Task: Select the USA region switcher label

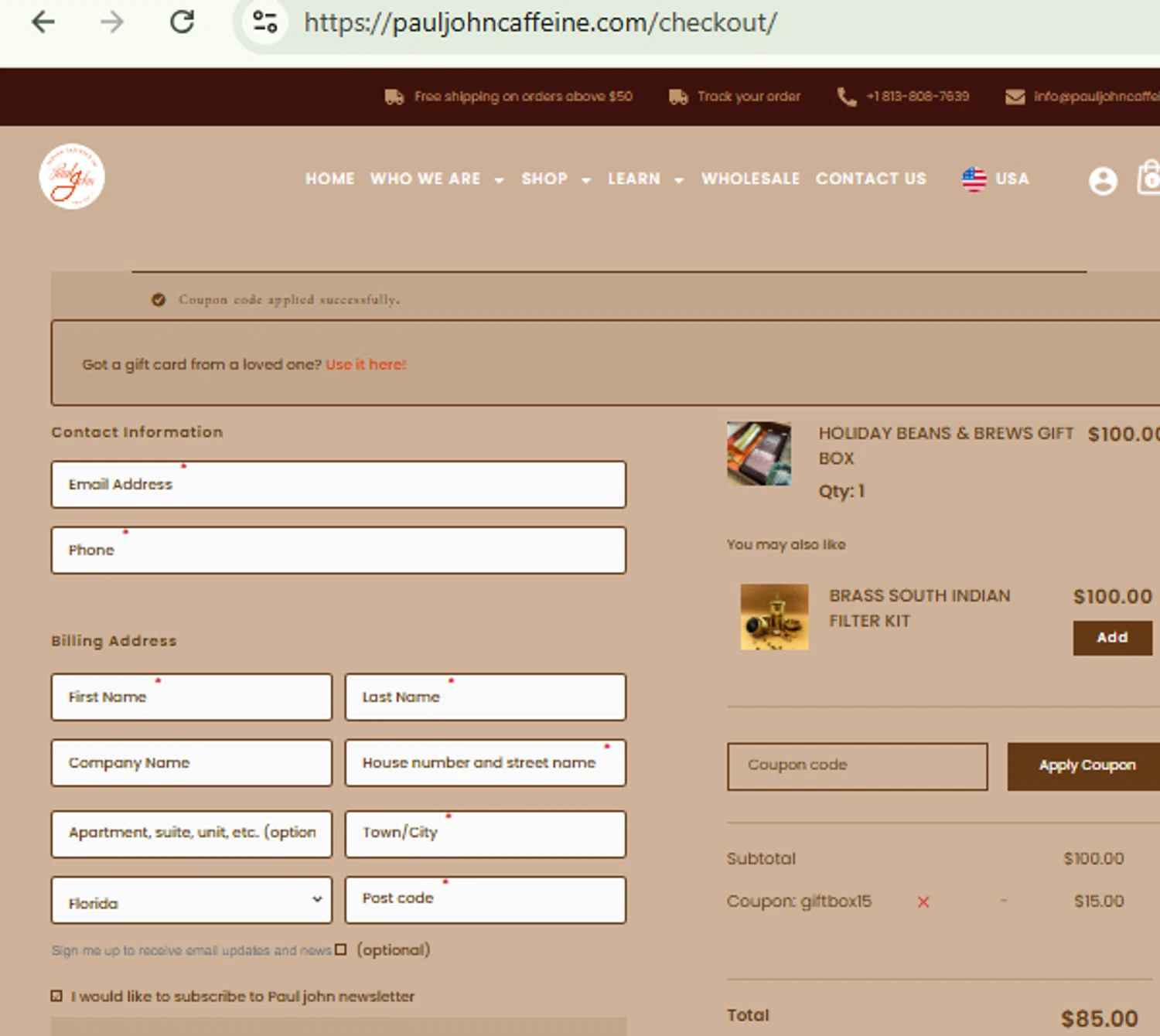Action: pyautogui.click(x=1012, y=179)
